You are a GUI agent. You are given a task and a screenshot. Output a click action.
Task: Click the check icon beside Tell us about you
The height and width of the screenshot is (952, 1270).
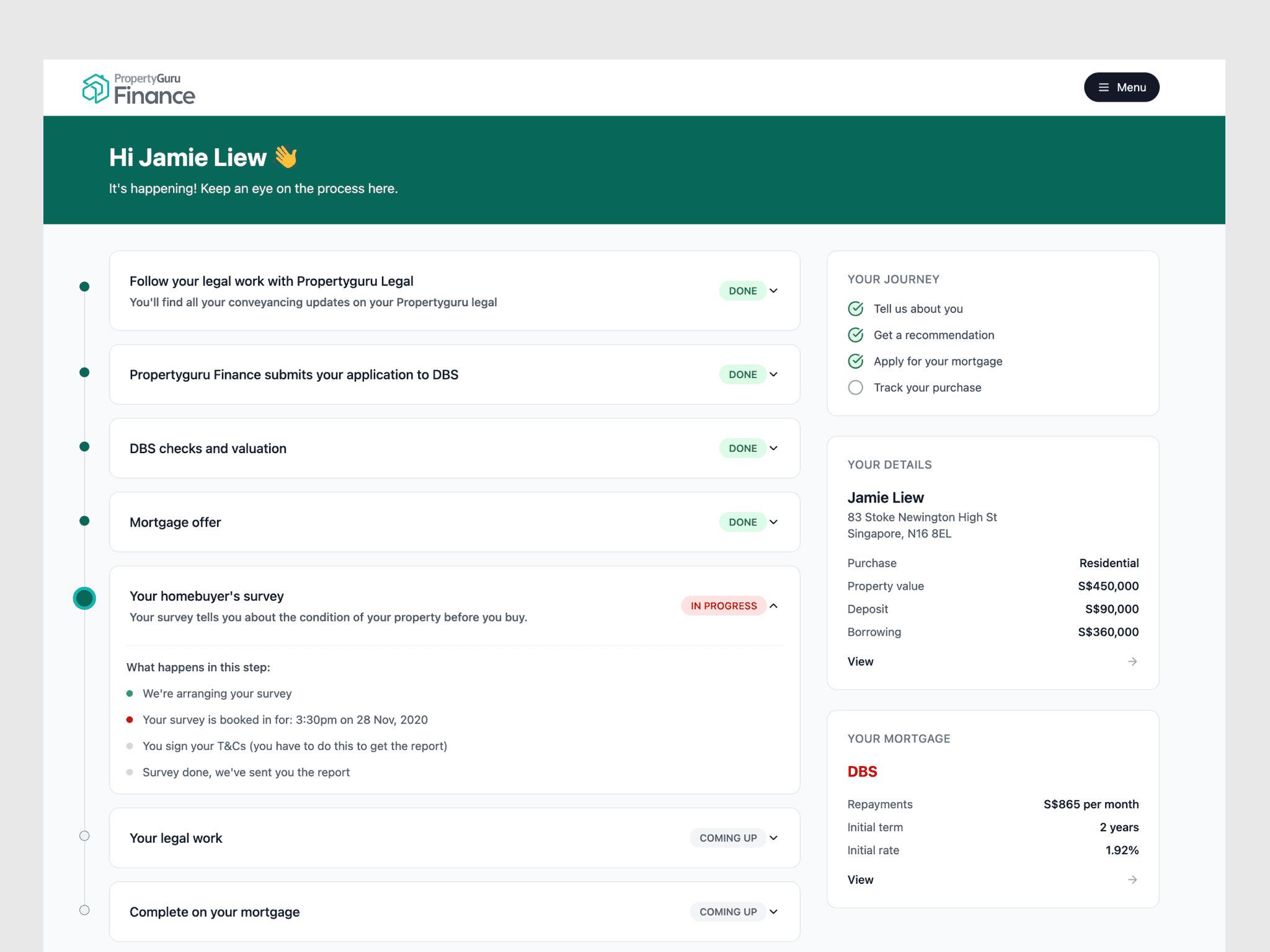tap(856, 309)
